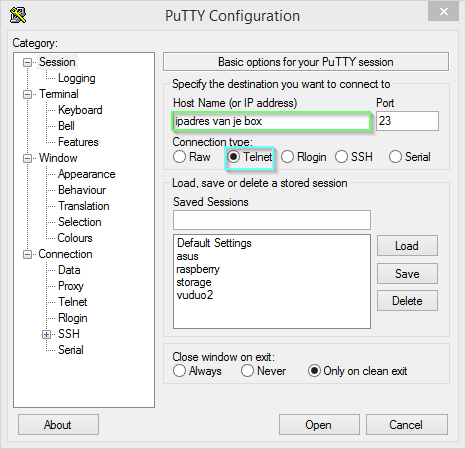Click the Save button

[x=407, y=274]
